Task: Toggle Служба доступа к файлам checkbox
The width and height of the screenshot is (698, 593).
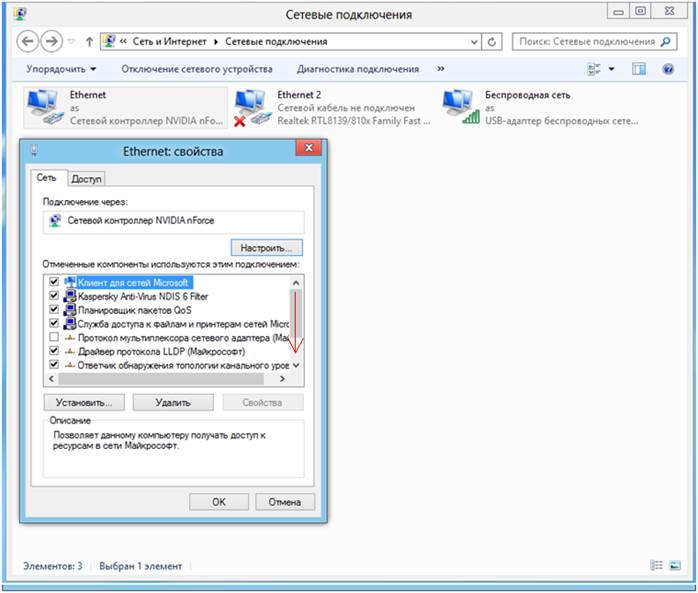Action: (54, 323)
